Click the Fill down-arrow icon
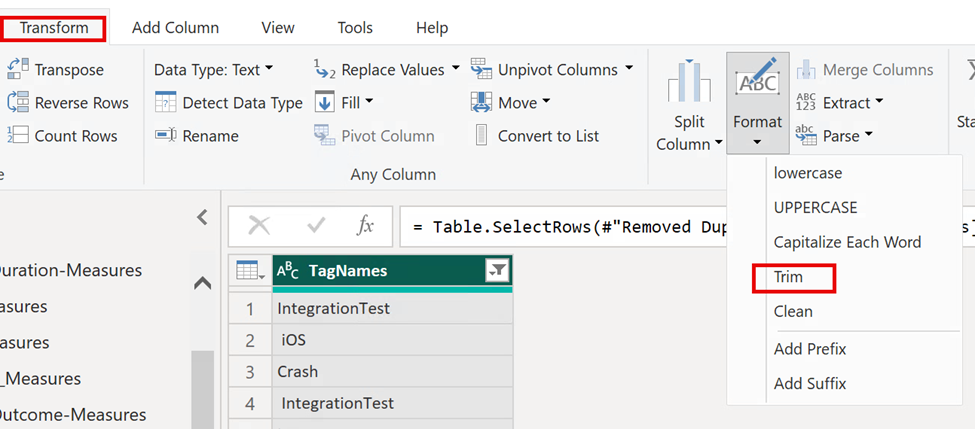Viewport: 975px width, 429px height. [325, 102]
